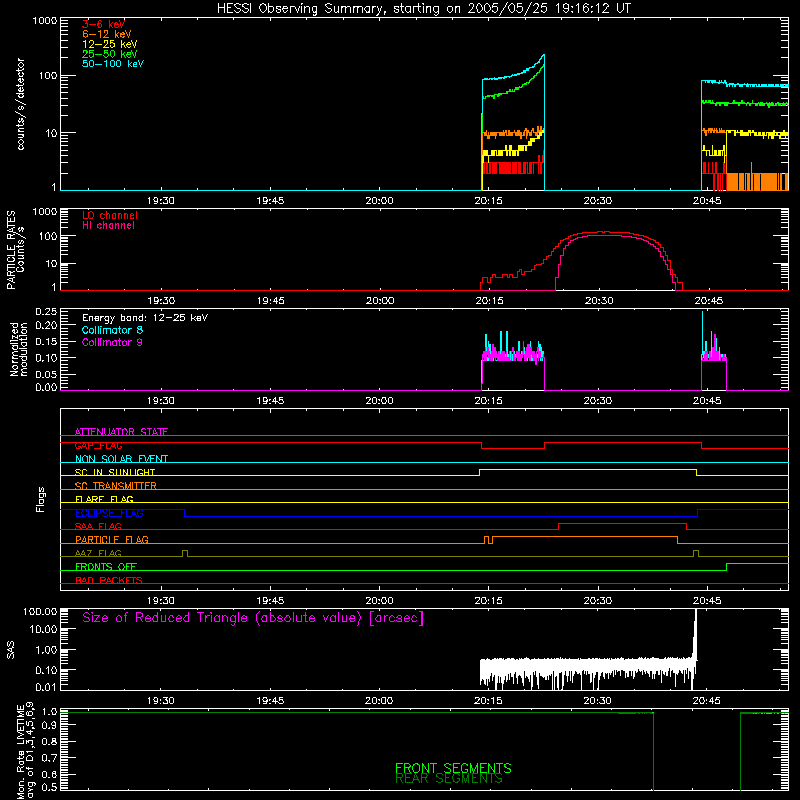The width and height of the screenshot is (800, 800).
Task: Click the Energy band: 12-25 keV label
Action: point(145,318)
